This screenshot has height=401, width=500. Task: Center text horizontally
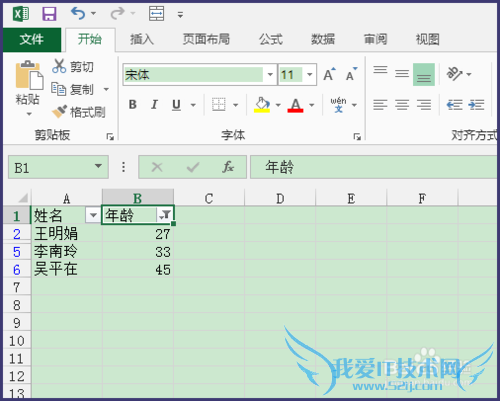coord(402,105)
